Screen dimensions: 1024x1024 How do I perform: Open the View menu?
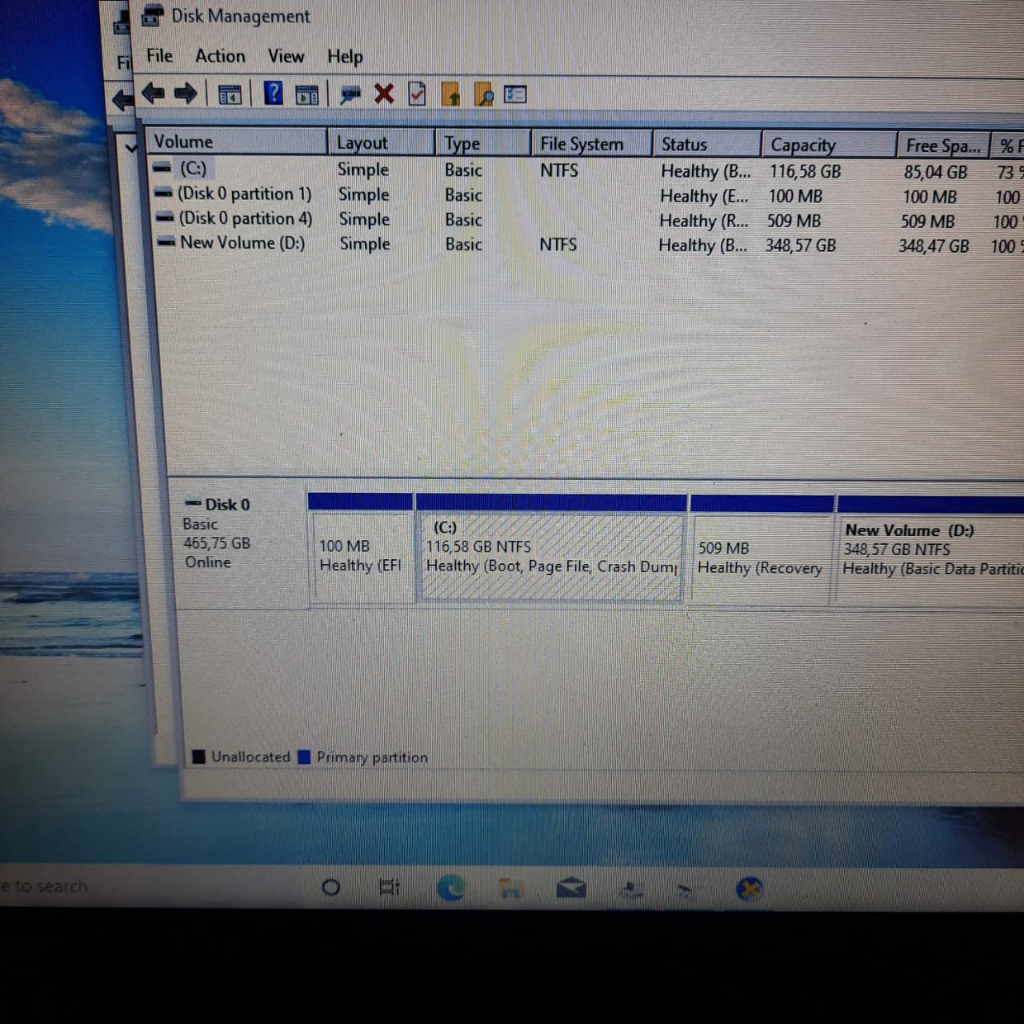[285, 56]
